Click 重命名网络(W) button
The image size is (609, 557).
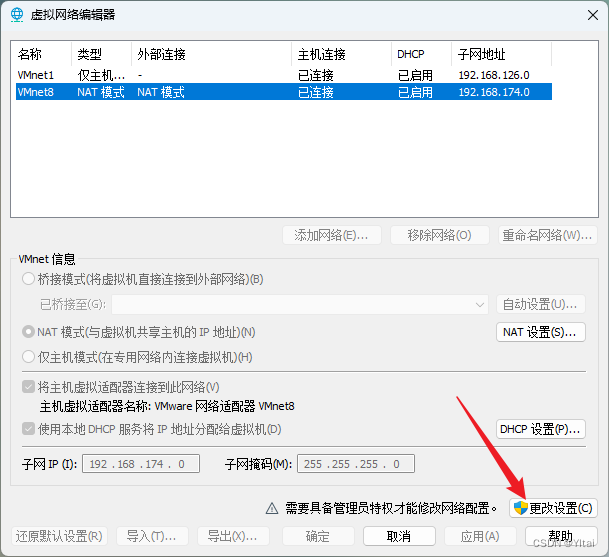coord(548,235)
